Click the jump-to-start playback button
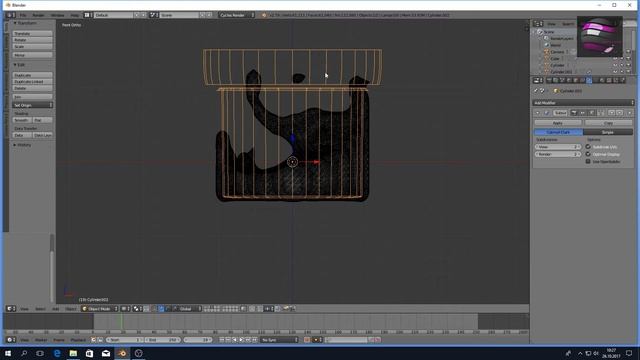This screenshot has height=360, width=640. [x=221, y=340]
